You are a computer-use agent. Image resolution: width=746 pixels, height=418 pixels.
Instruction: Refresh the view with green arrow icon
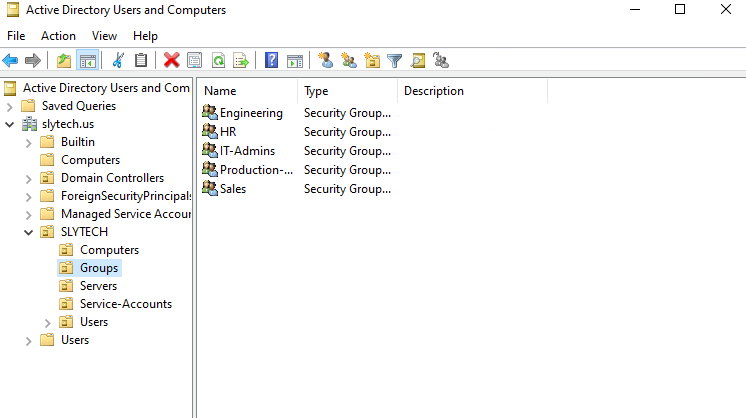point(218,60)
